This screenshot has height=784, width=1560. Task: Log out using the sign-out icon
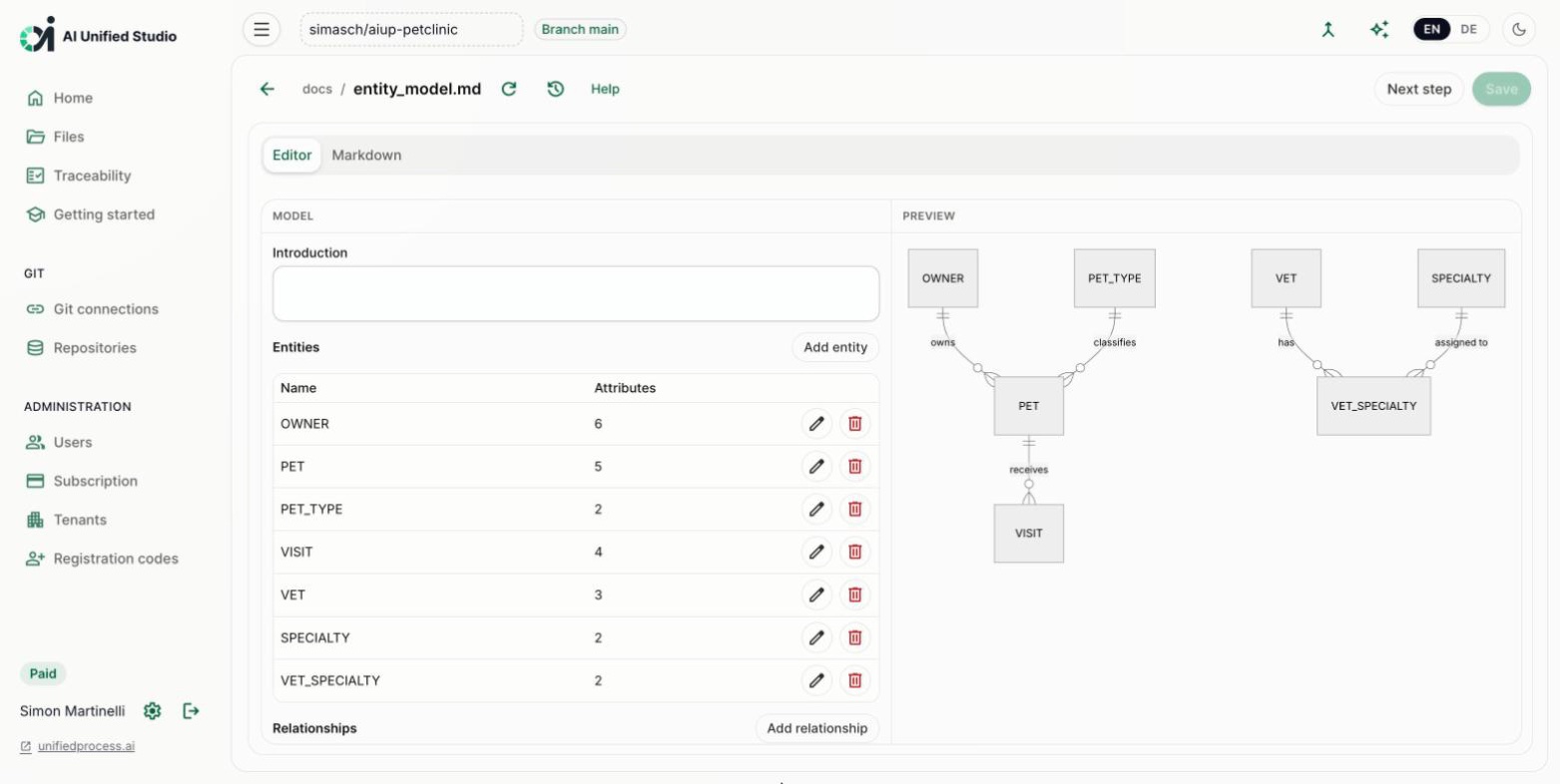click(191, 711)
